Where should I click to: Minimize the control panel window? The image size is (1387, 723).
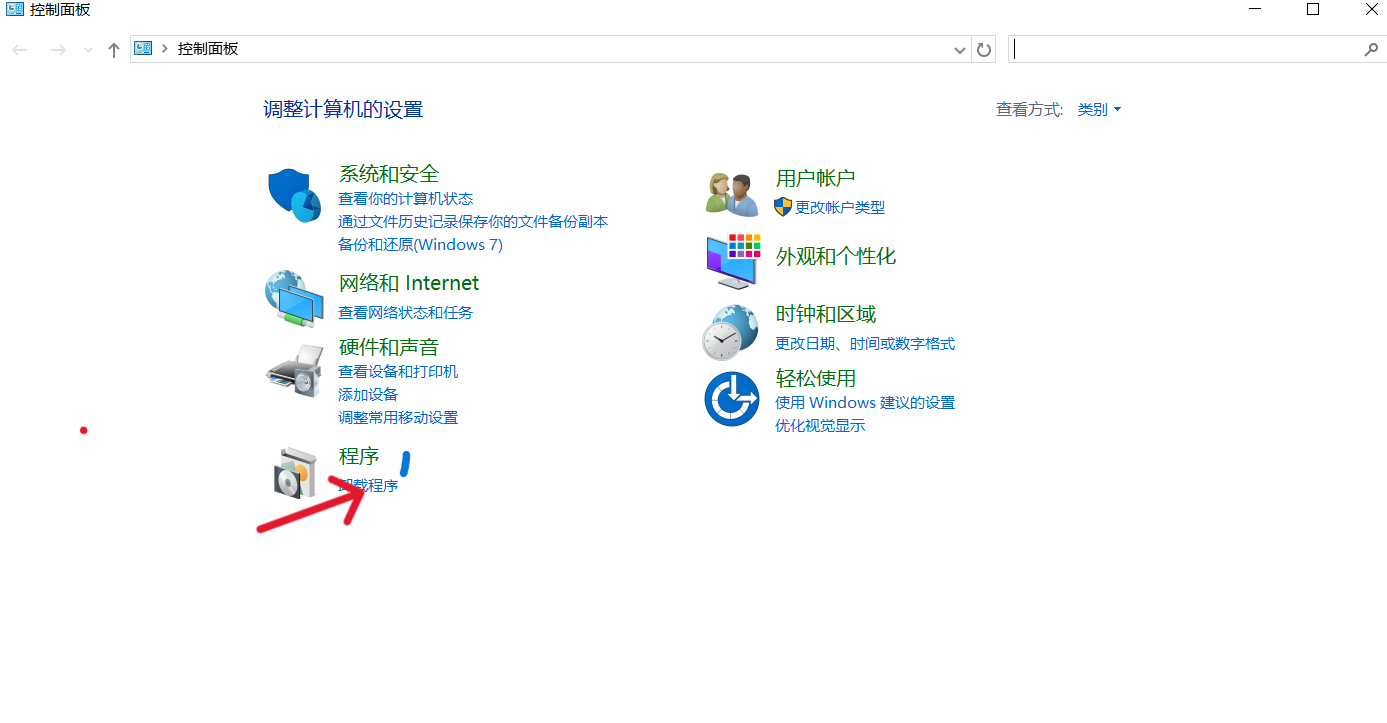point(1256,10)
